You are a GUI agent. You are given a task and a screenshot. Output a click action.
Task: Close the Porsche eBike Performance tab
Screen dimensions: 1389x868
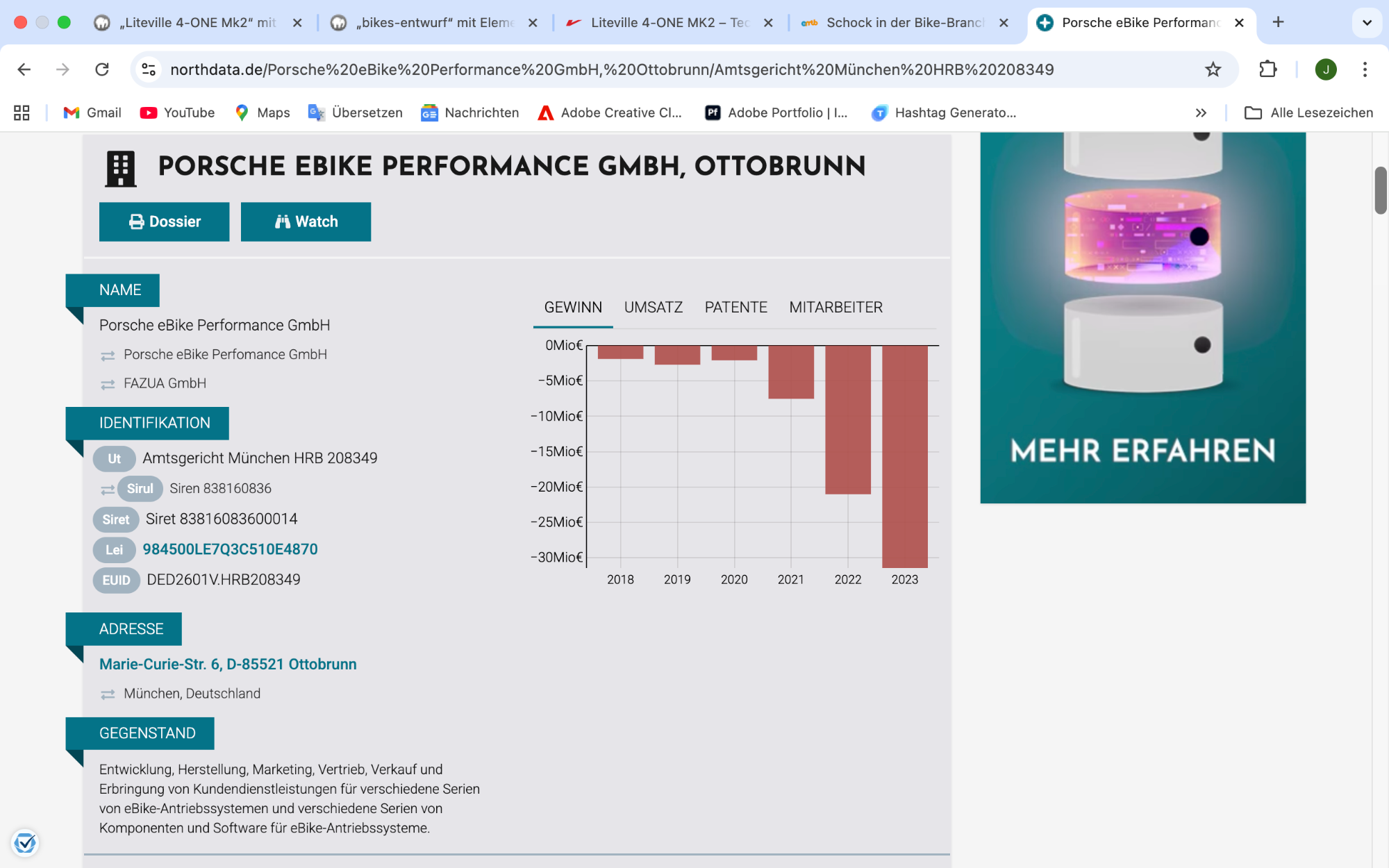pos(1239,22)
